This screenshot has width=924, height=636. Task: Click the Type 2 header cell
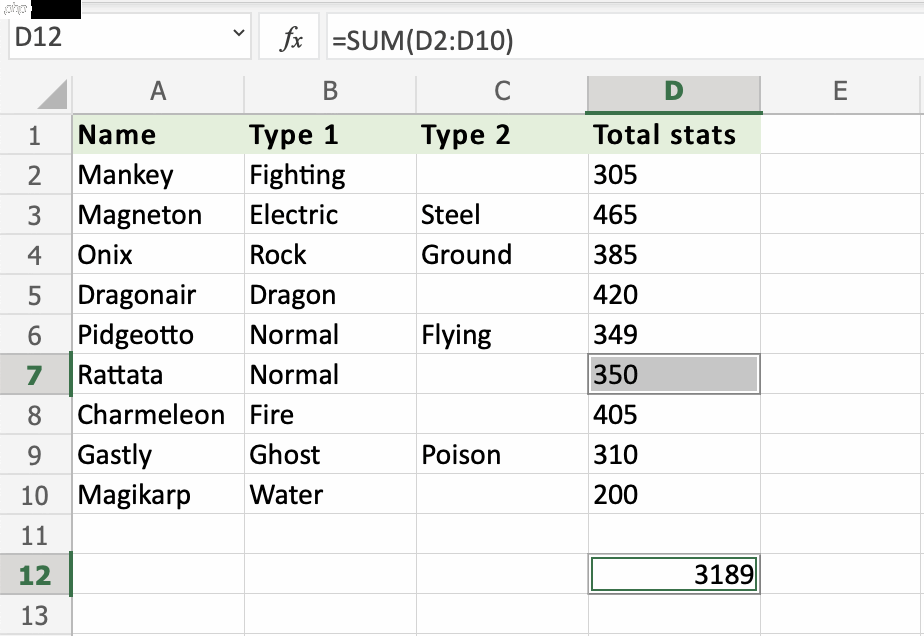pos(502,135)
